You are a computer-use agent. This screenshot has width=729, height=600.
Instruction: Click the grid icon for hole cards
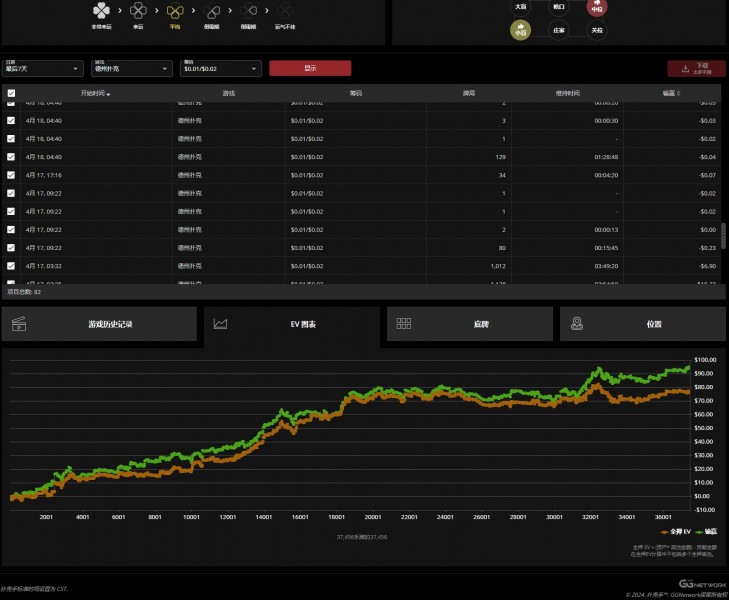404,324
